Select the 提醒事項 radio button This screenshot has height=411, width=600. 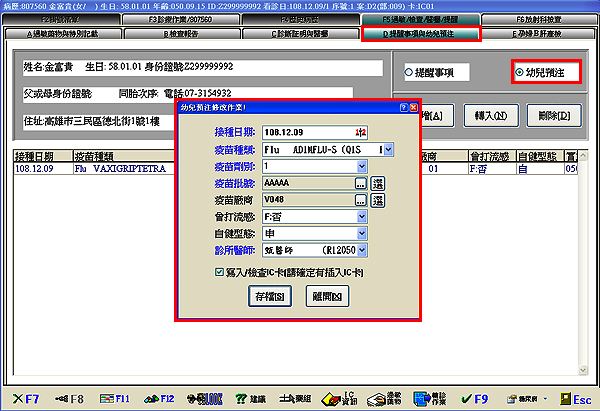click(x=409, y=73)
